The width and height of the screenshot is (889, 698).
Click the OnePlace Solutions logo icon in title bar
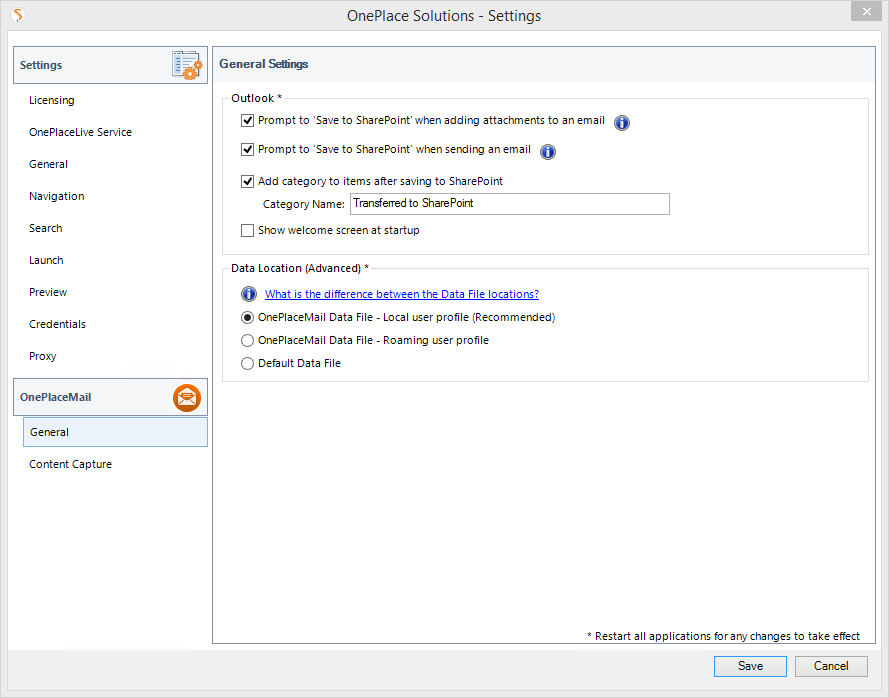pos(18,15)
